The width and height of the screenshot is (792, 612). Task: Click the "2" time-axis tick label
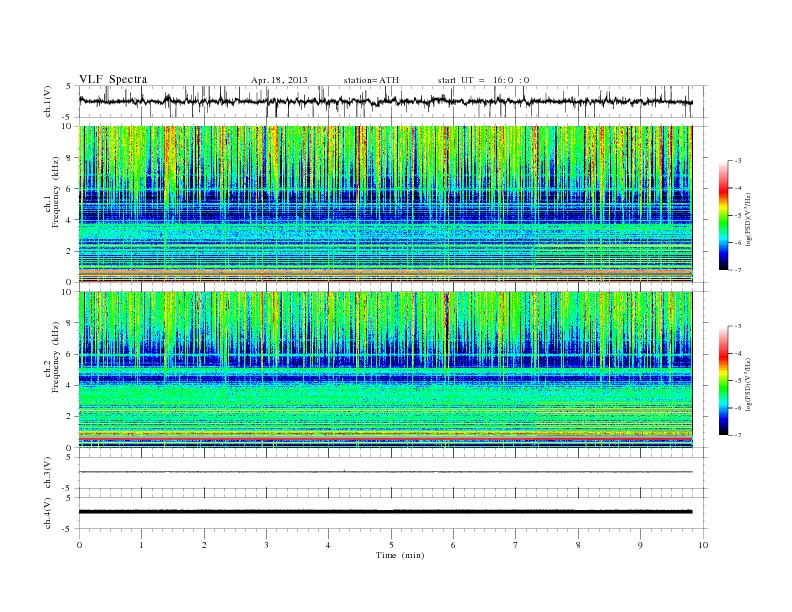[204, 545]
